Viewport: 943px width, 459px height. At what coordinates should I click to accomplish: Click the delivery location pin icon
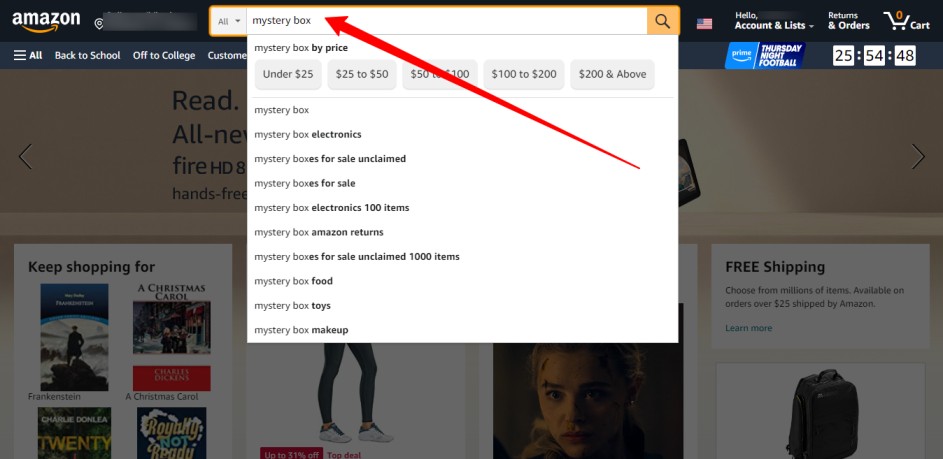tap(99, 23)
